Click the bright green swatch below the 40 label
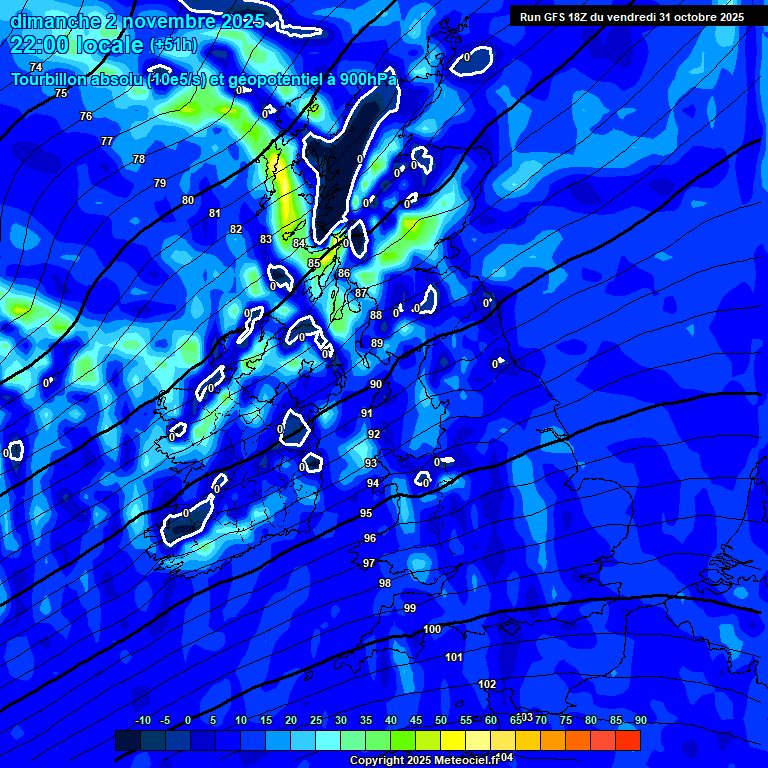The height and width of the screenshot is (768, 768). (403, 740)
